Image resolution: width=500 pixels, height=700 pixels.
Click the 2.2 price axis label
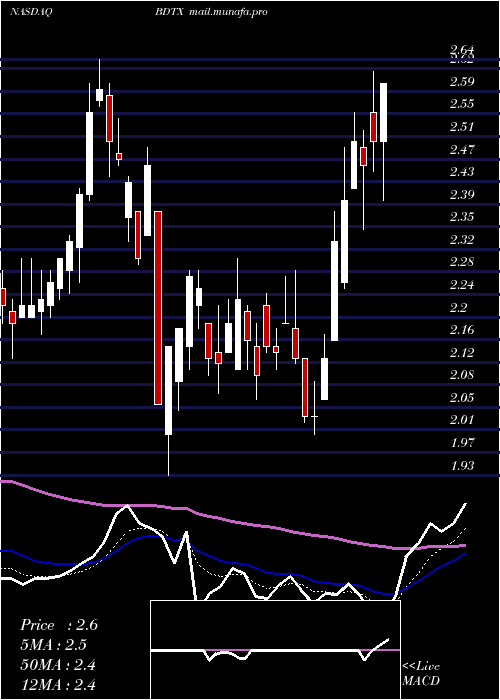tap(459, 308)
